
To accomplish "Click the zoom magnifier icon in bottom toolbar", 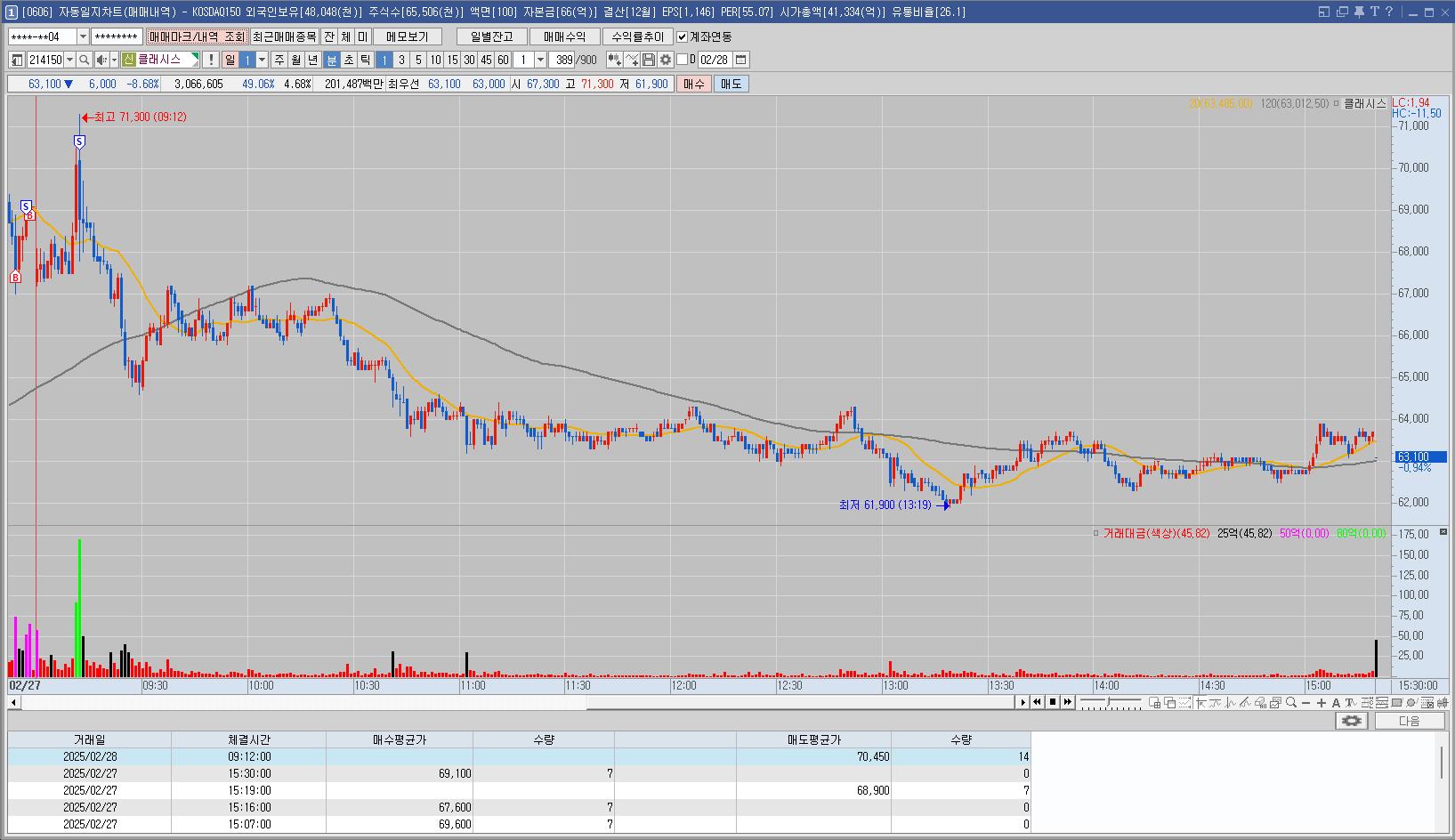I will pos(1290,702).
